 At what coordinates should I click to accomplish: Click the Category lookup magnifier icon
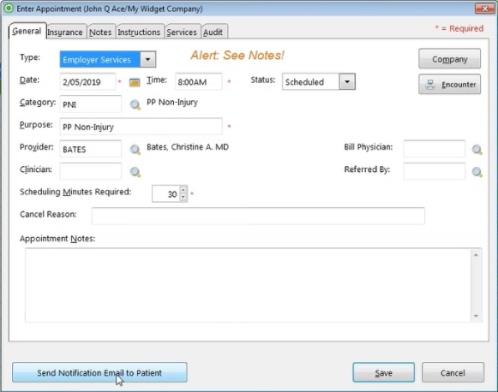click(135, 105)
